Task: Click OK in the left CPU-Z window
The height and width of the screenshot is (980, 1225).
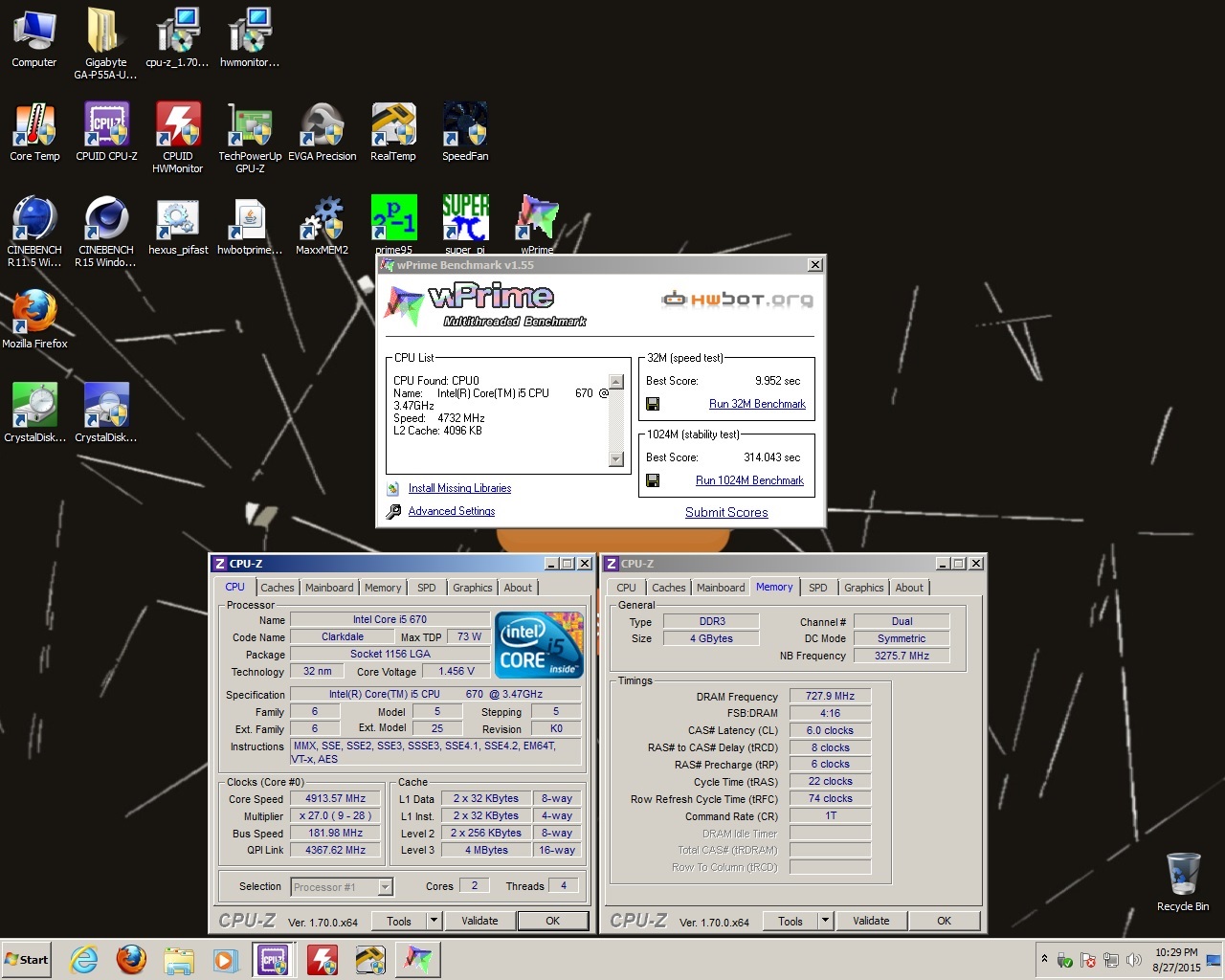Action: point(552,921)
